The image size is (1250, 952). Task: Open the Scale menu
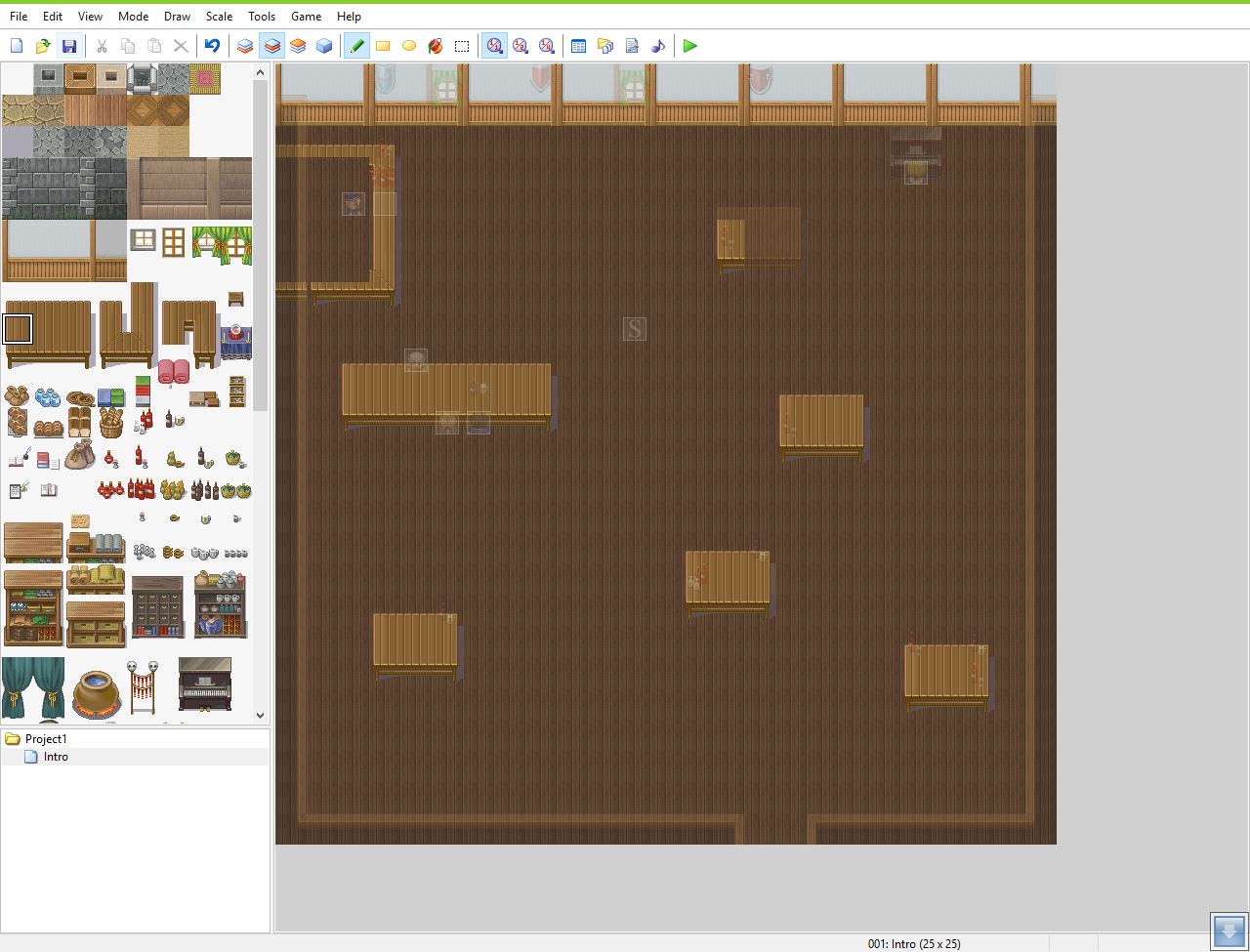[219, 16]
